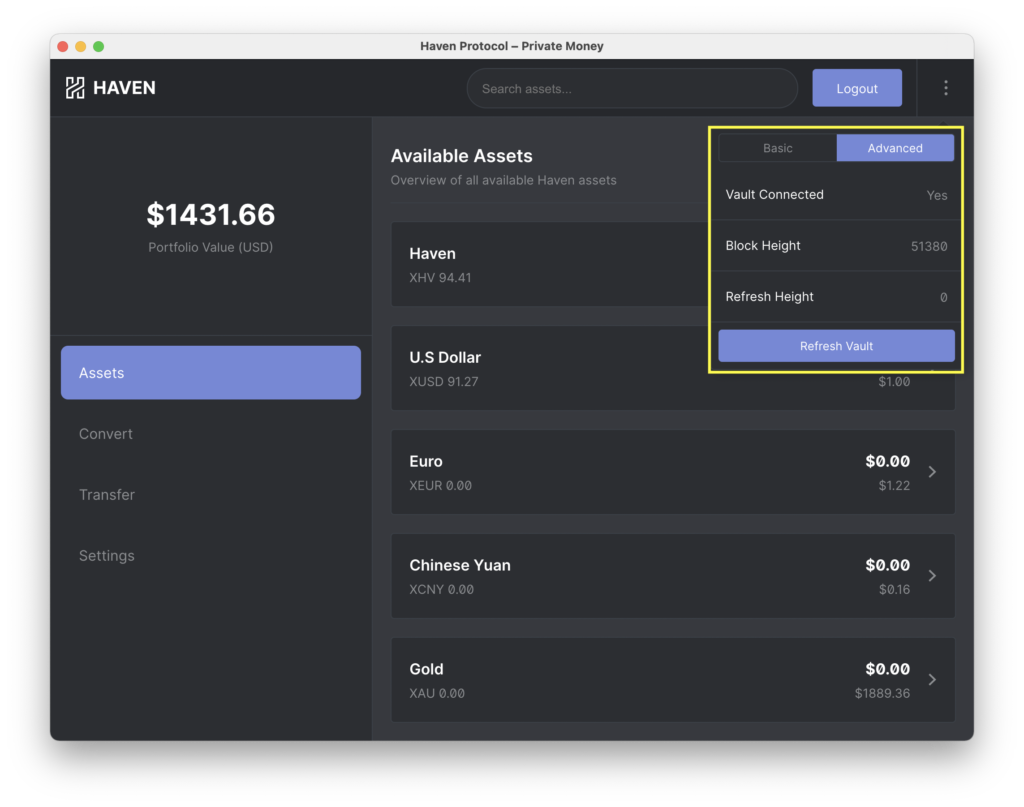Expand the Chinese Yuan asset chevron
This screenshot has height=807, width=1024.
(932, 575)
